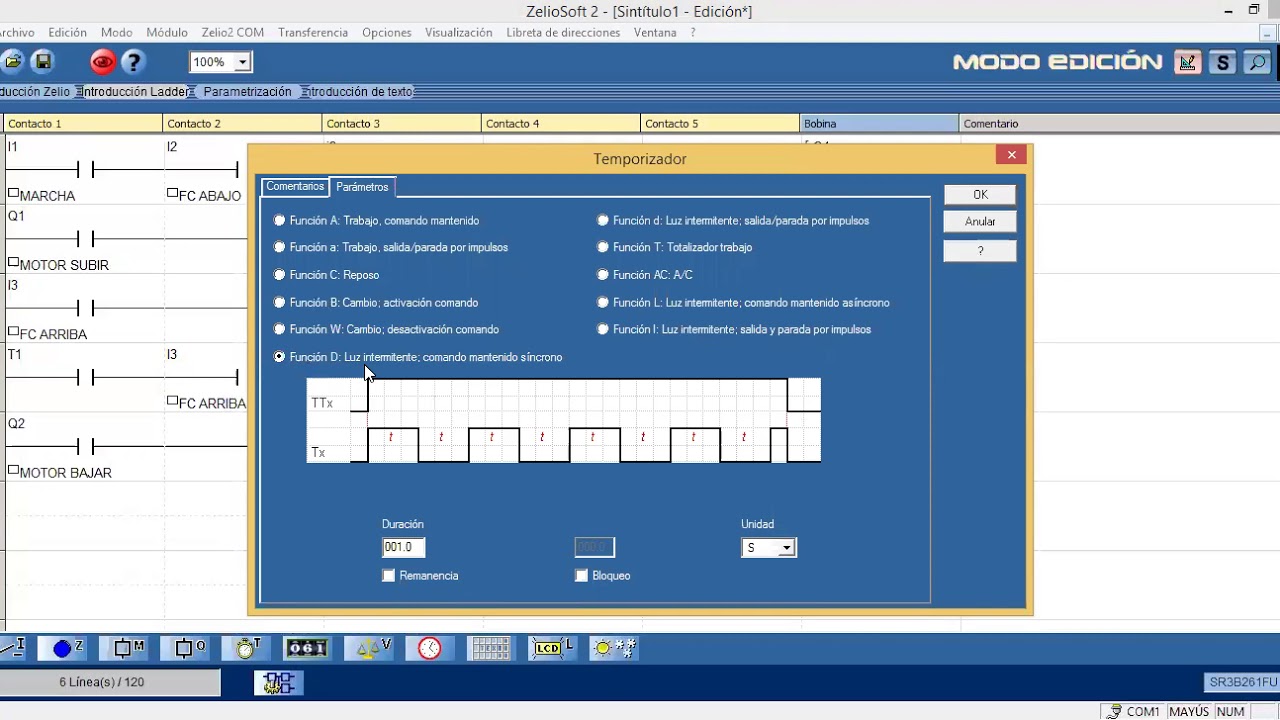
Task: Select discrete inputs I element icon
Action: 13,648
